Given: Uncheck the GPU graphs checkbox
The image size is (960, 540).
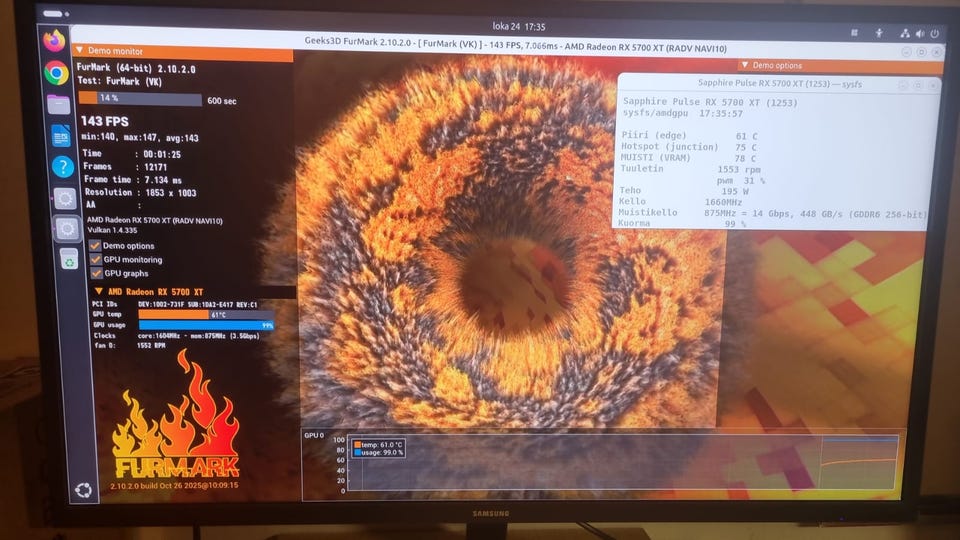Looking at the screenshot, I should coord(96,273).
